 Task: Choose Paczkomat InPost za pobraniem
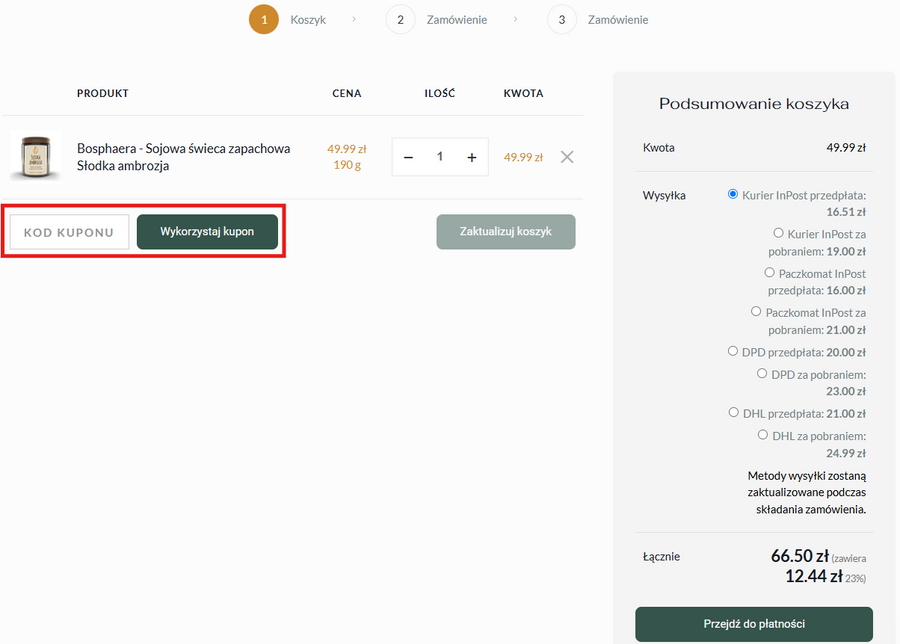(757, 312)
